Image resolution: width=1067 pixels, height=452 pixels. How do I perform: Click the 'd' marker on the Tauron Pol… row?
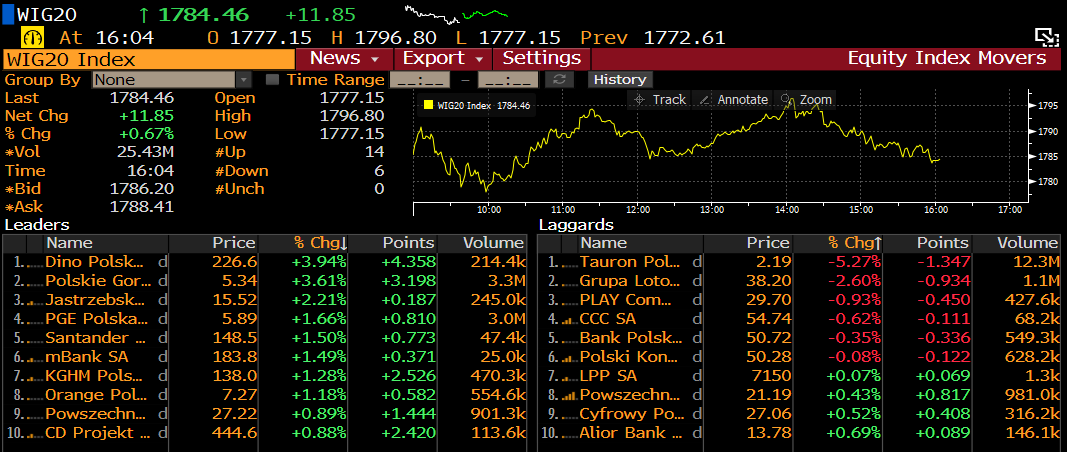coord(696,262)
